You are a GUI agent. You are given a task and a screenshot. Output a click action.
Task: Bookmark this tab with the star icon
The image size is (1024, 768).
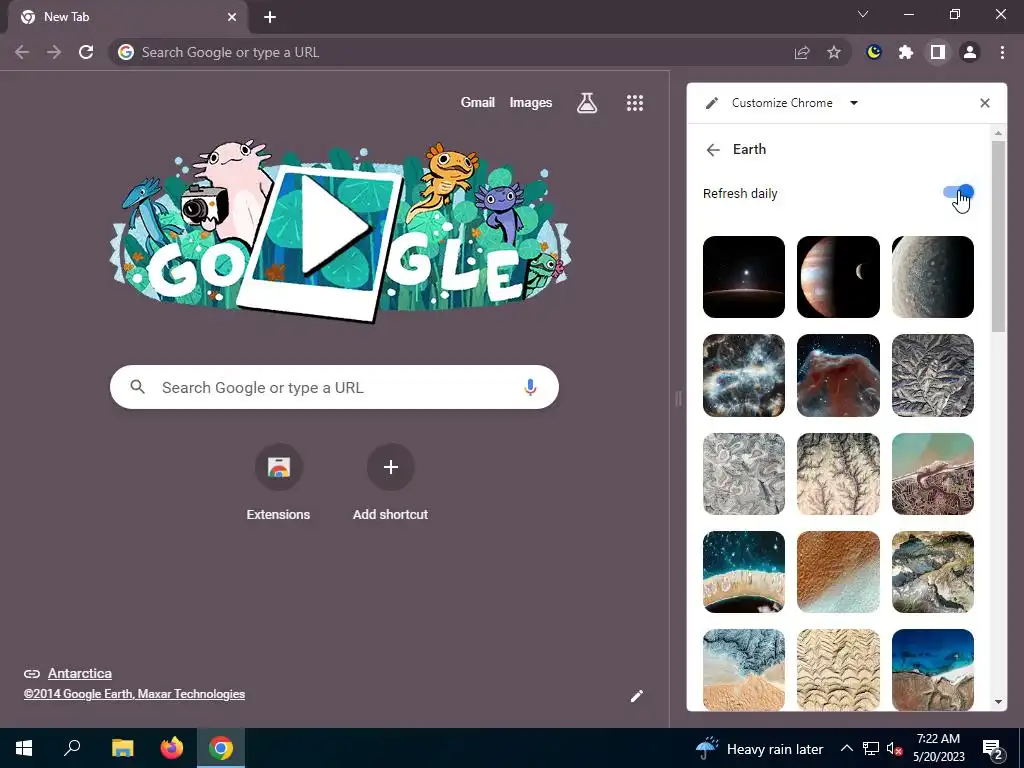(834, 52)
